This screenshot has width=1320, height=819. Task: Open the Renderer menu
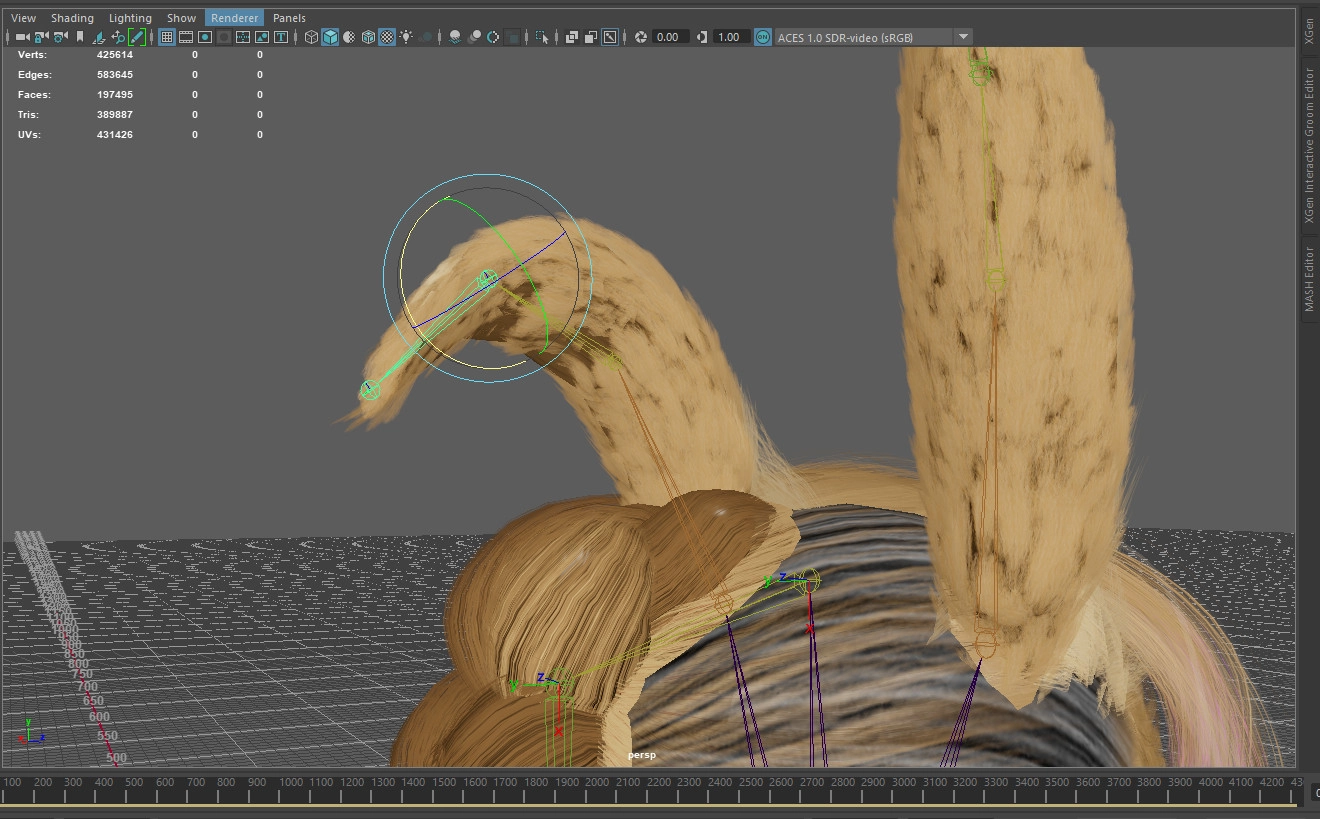tap(234, 18)
